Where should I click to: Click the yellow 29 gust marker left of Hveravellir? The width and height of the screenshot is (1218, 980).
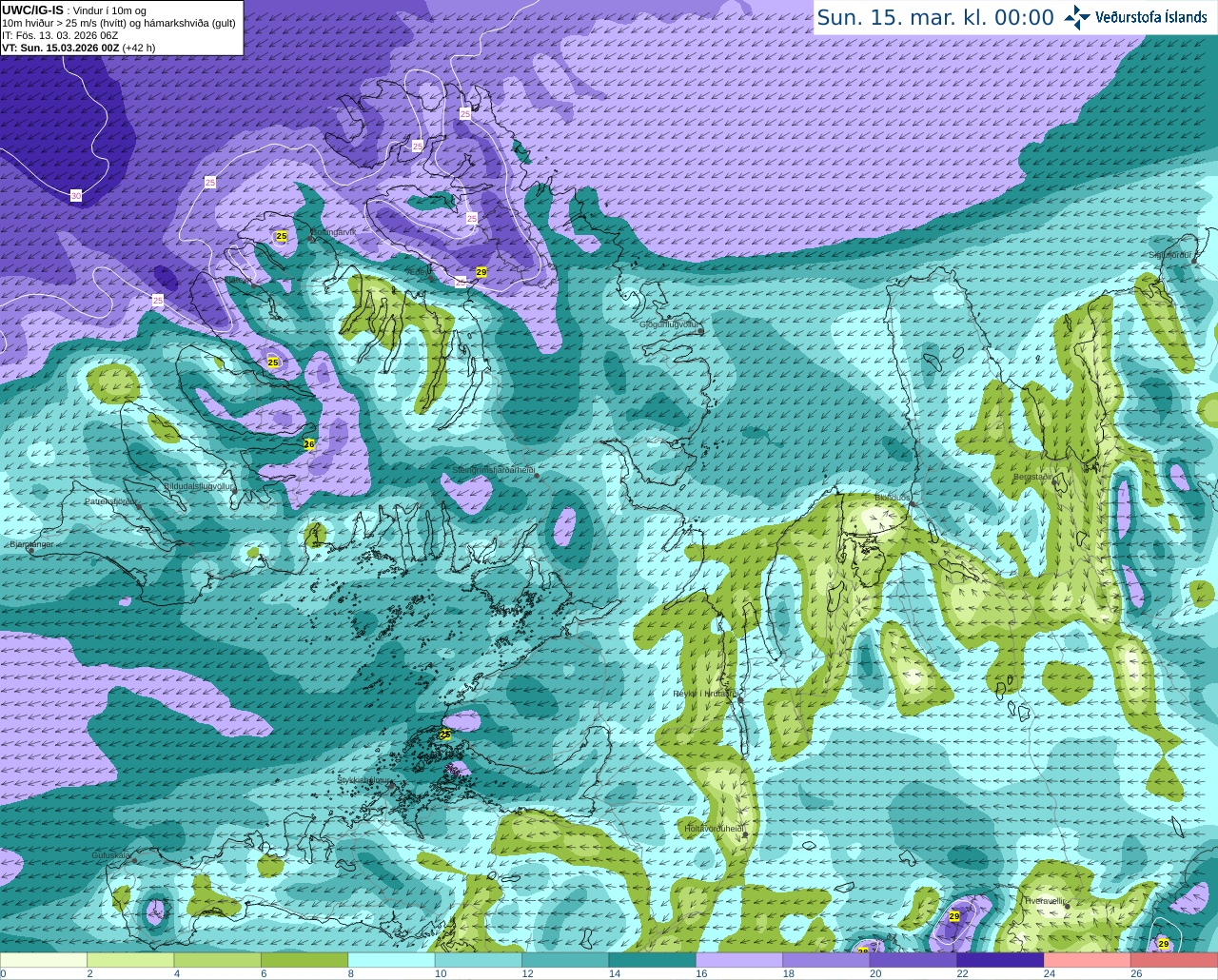pyautogui.click(x=954, y=916)
